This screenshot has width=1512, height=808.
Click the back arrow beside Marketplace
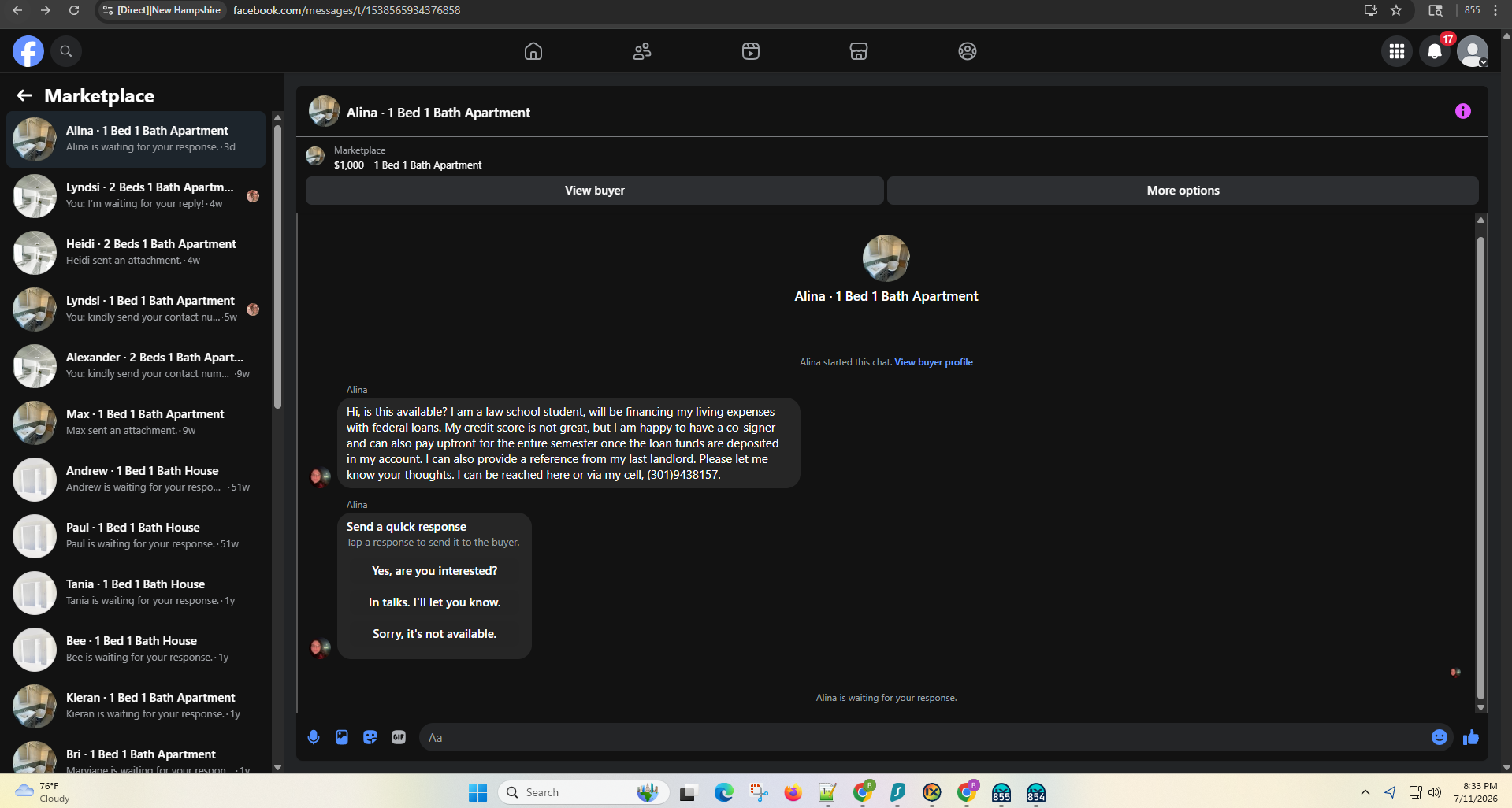click(x=24, y=95)
